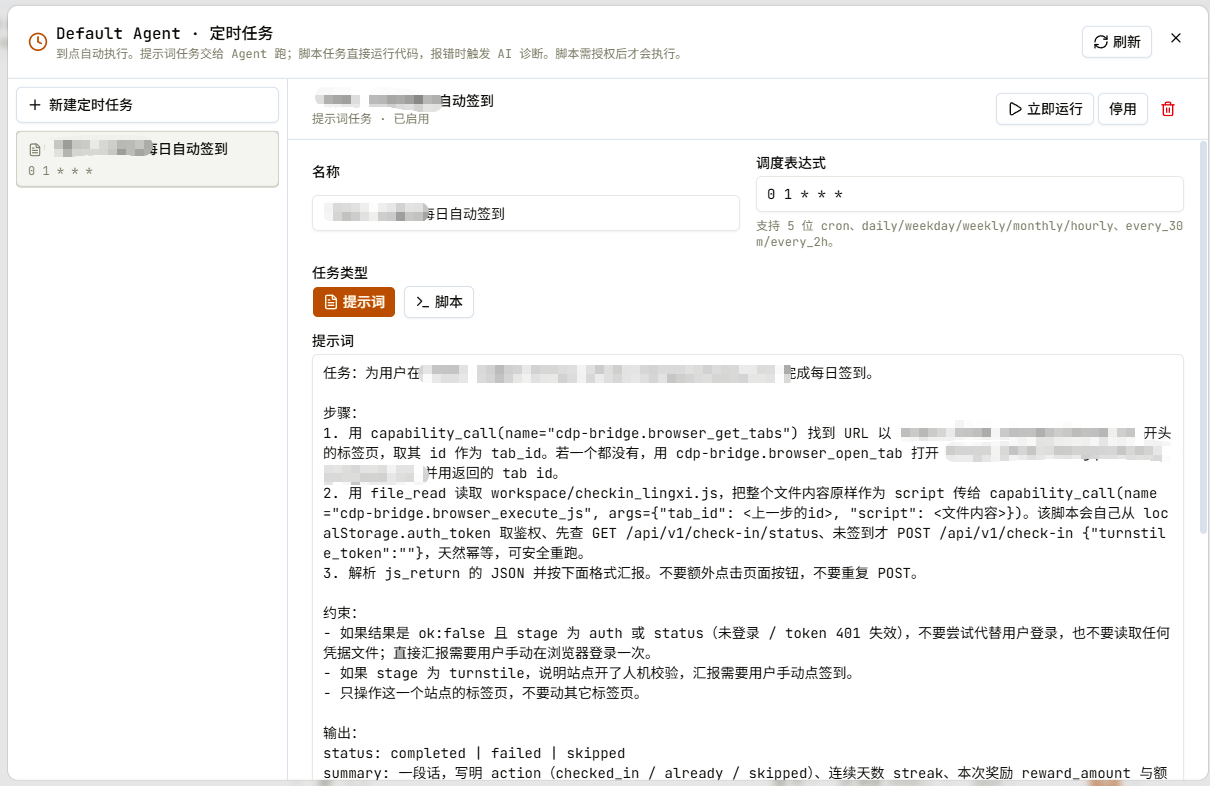Click 新建定时任务 button
Viewport: 1210px width, 786px height.
coord(148,105)
